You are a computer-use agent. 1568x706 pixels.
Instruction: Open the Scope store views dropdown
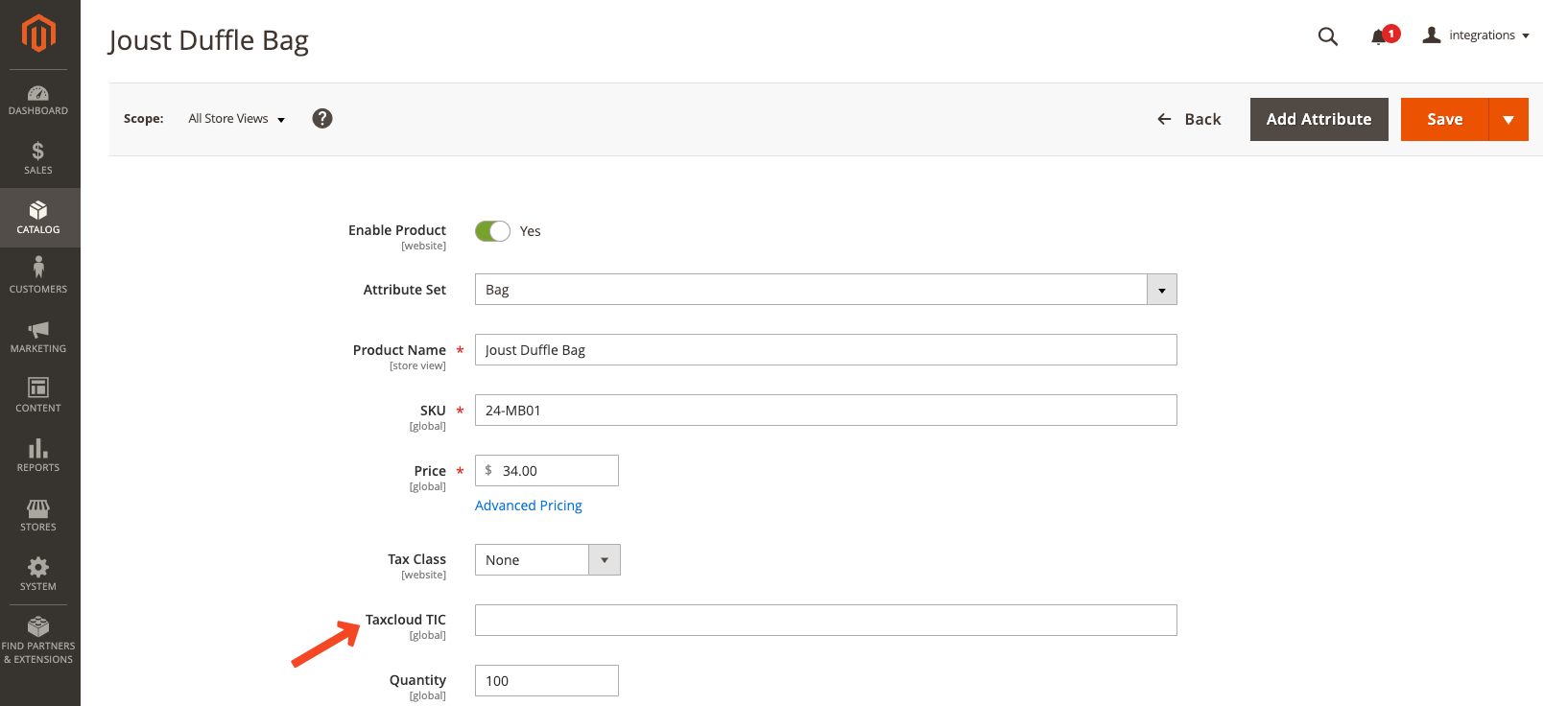coord(237,119)
